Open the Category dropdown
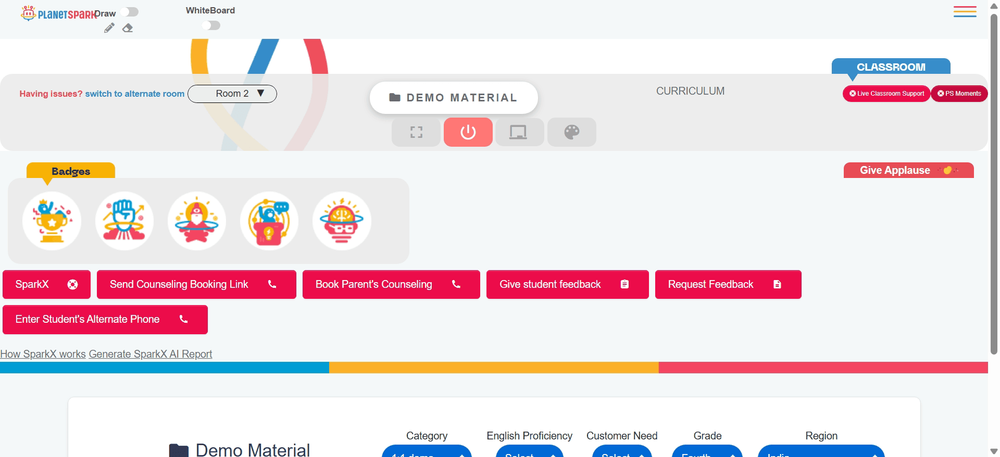Image resolution: width=1000 pixels, height=457 pixels. pyautogui.click(x=427, y=451)
